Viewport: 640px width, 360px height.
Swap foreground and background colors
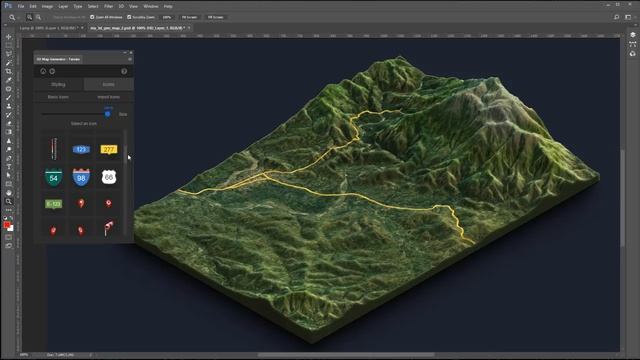coord(11,218)
